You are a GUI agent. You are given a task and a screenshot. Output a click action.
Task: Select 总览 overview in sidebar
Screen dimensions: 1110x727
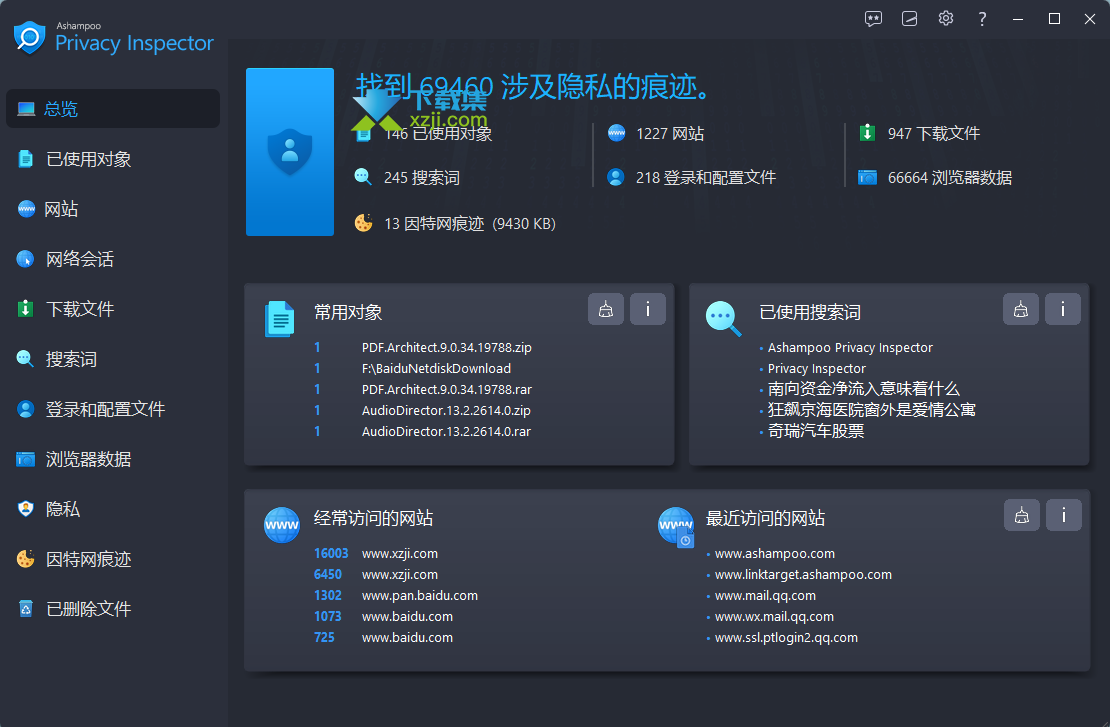point(113,109)
